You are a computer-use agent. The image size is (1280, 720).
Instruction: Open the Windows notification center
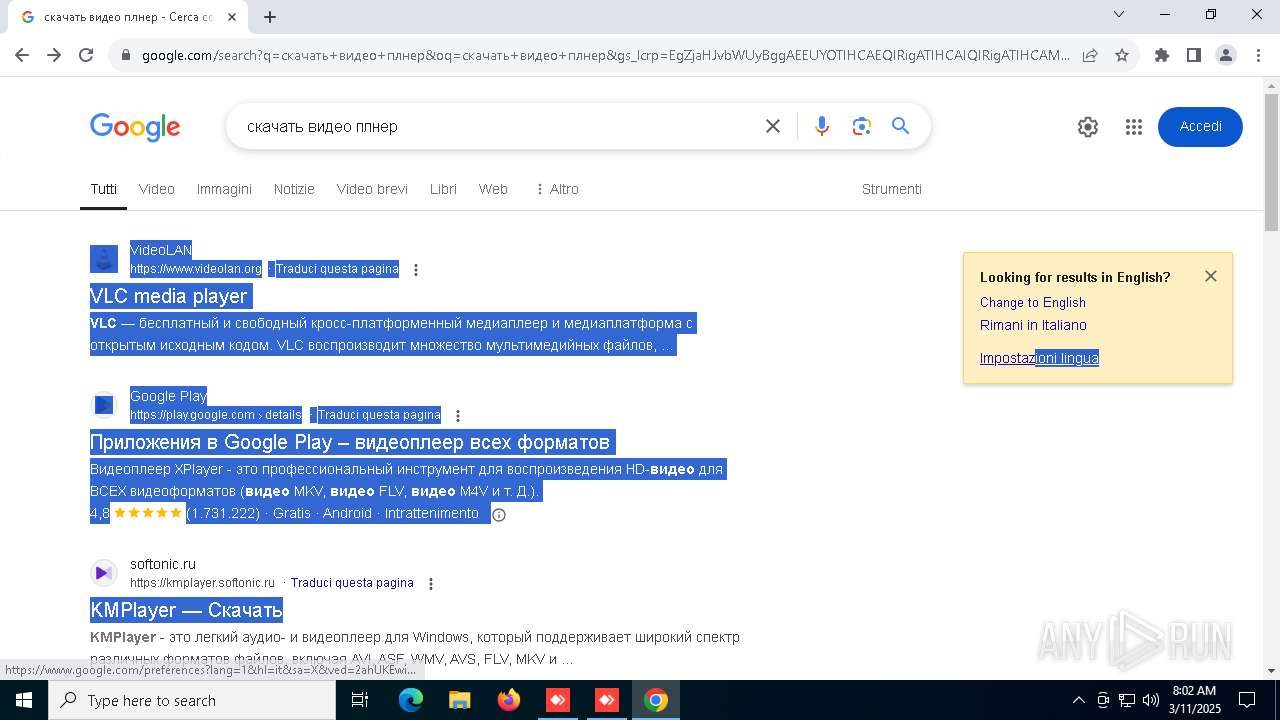[1247, 700]
